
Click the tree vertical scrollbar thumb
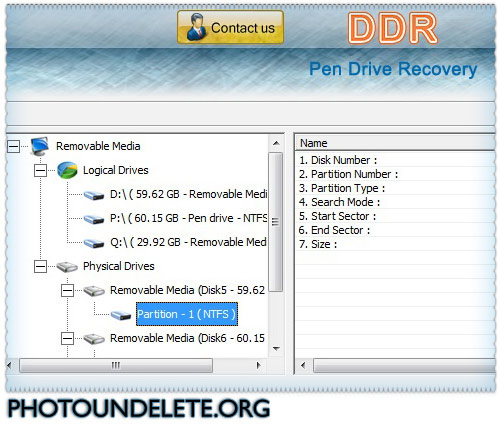(x=276, y=222)
